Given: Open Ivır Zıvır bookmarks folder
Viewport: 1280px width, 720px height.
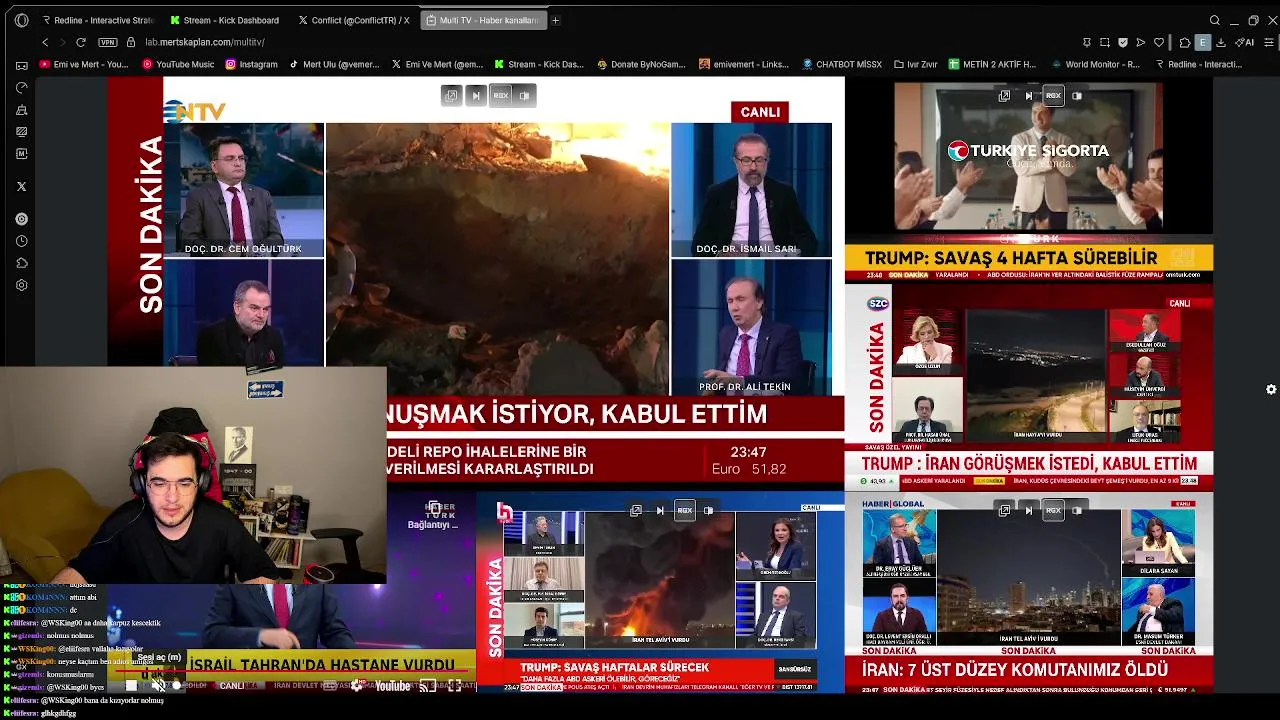Looking at the screenshot, I should pyautogui.click(x=915, y=64).
